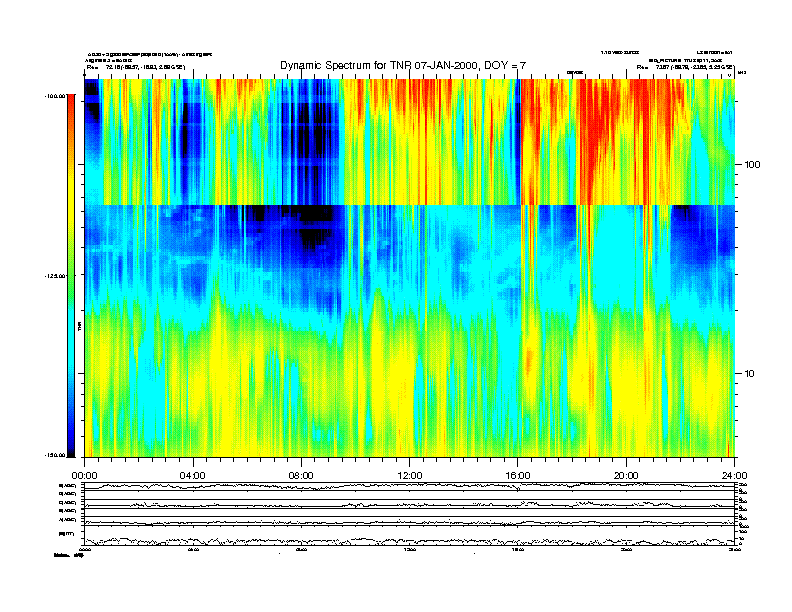The height and width of the screenshot is (612, 792).
Task: Click the 00:00 time axis label
Action: (84, 476)
